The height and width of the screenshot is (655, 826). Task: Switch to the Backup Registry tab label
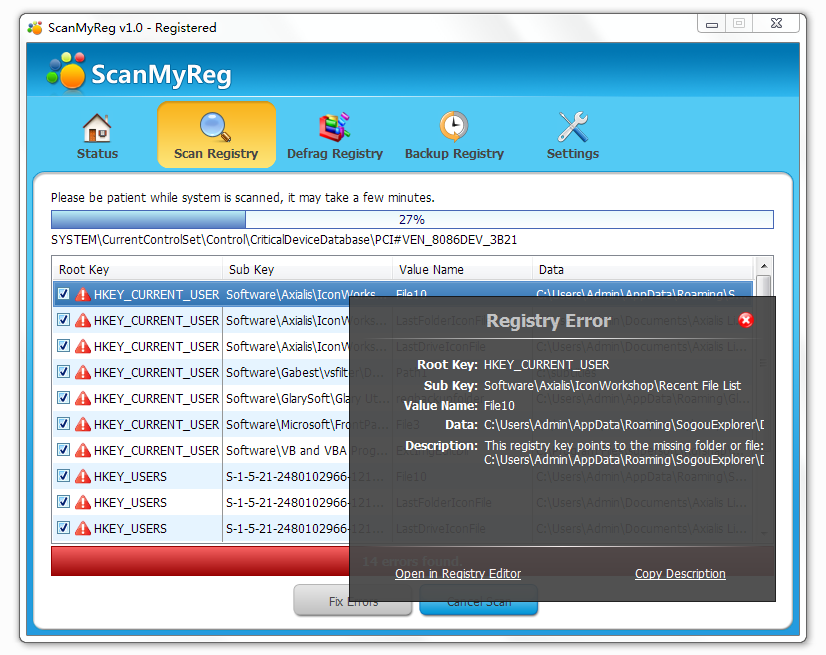[x=454, y=154]
